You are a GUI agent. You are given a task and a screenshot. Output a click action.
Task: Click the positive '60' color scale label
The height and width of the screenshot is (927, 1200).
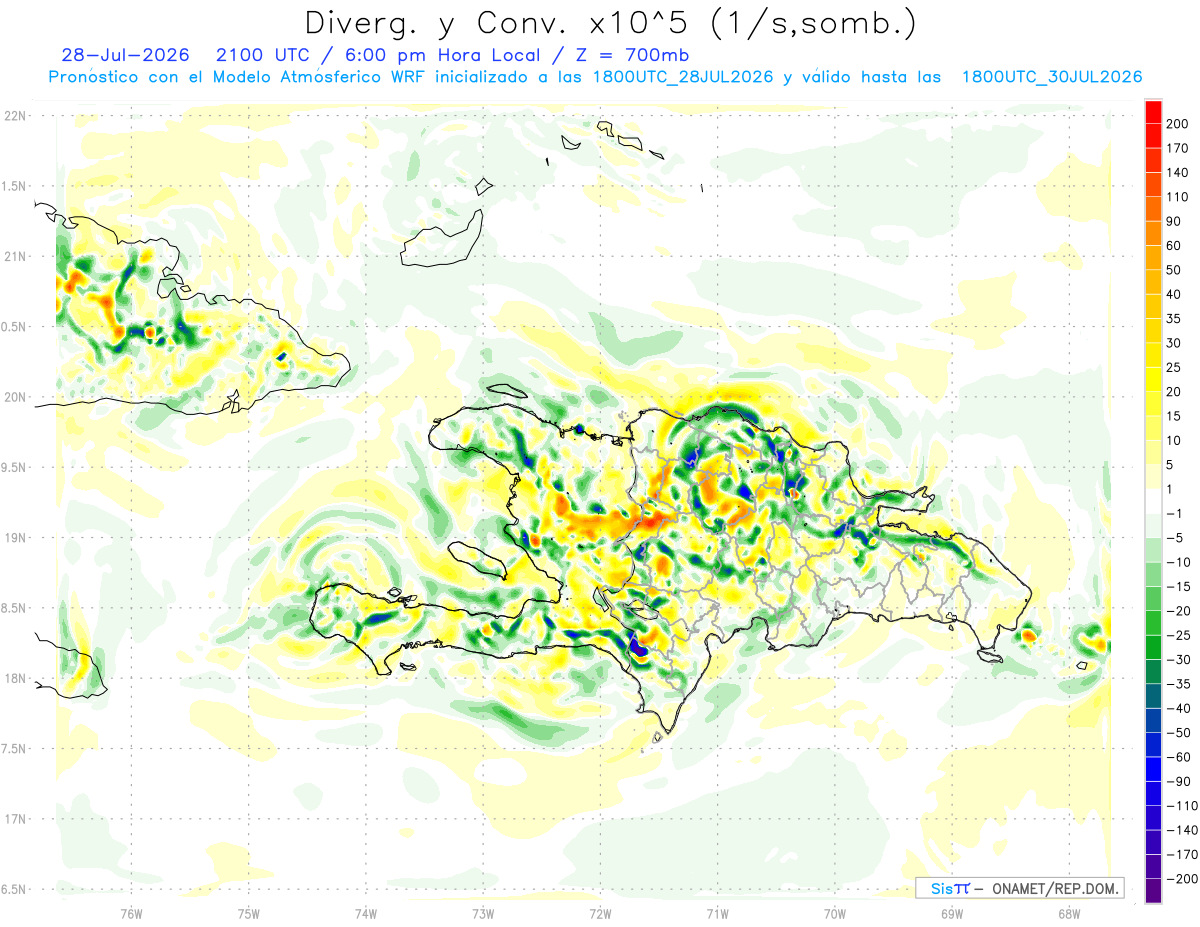coord(1174,246)
